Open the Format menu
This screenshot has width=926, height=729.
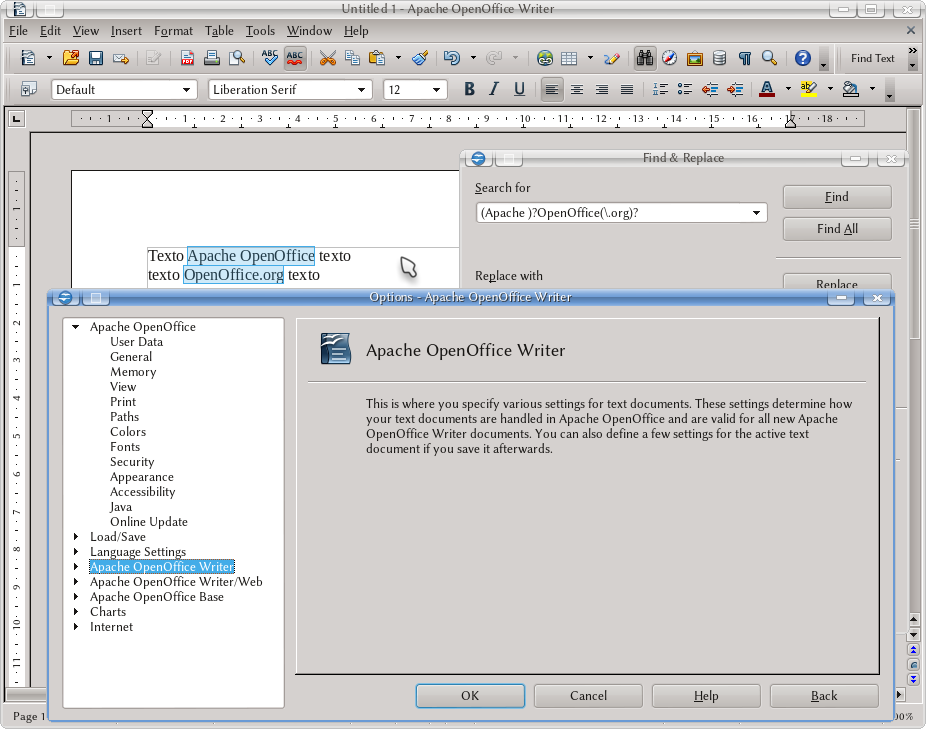173,31
